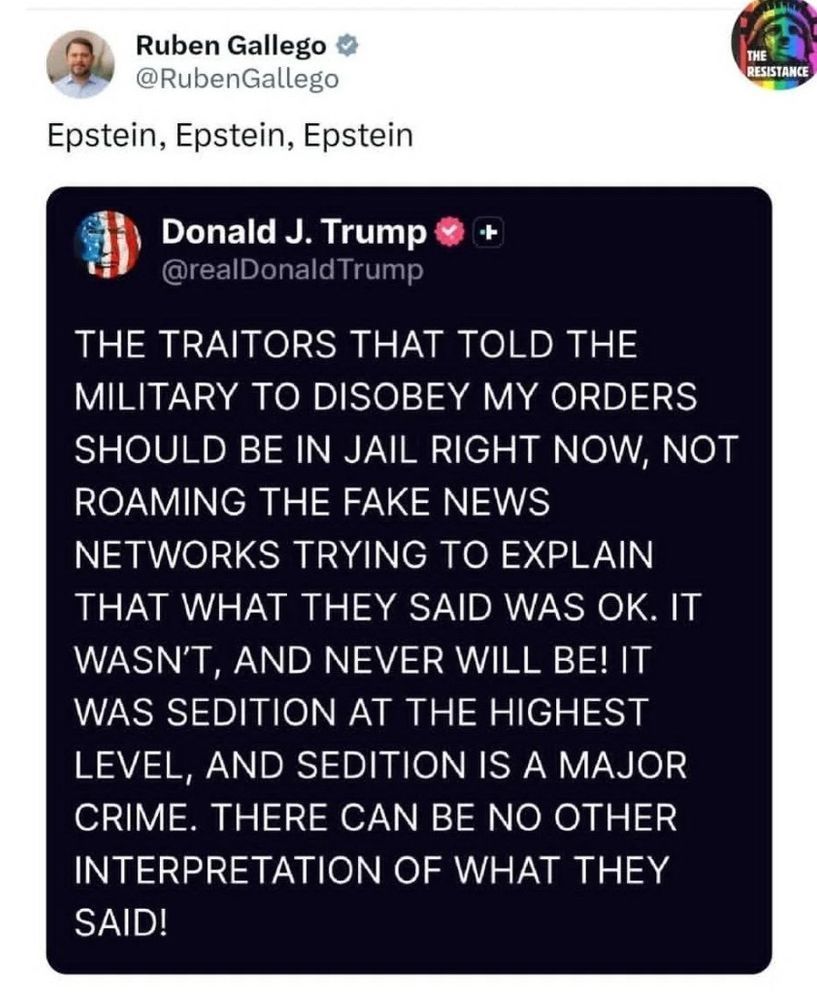Click the final word "SAID!" in quoted post

point(121,922)
